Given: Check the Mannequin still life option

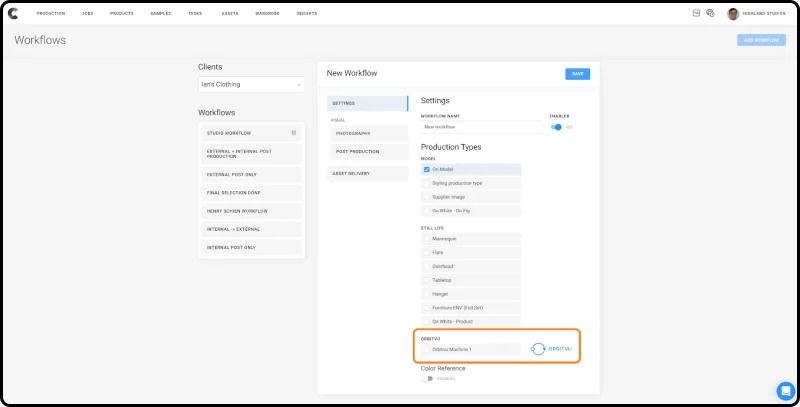Looking at the screenshot, I should (x=427, y=238).
